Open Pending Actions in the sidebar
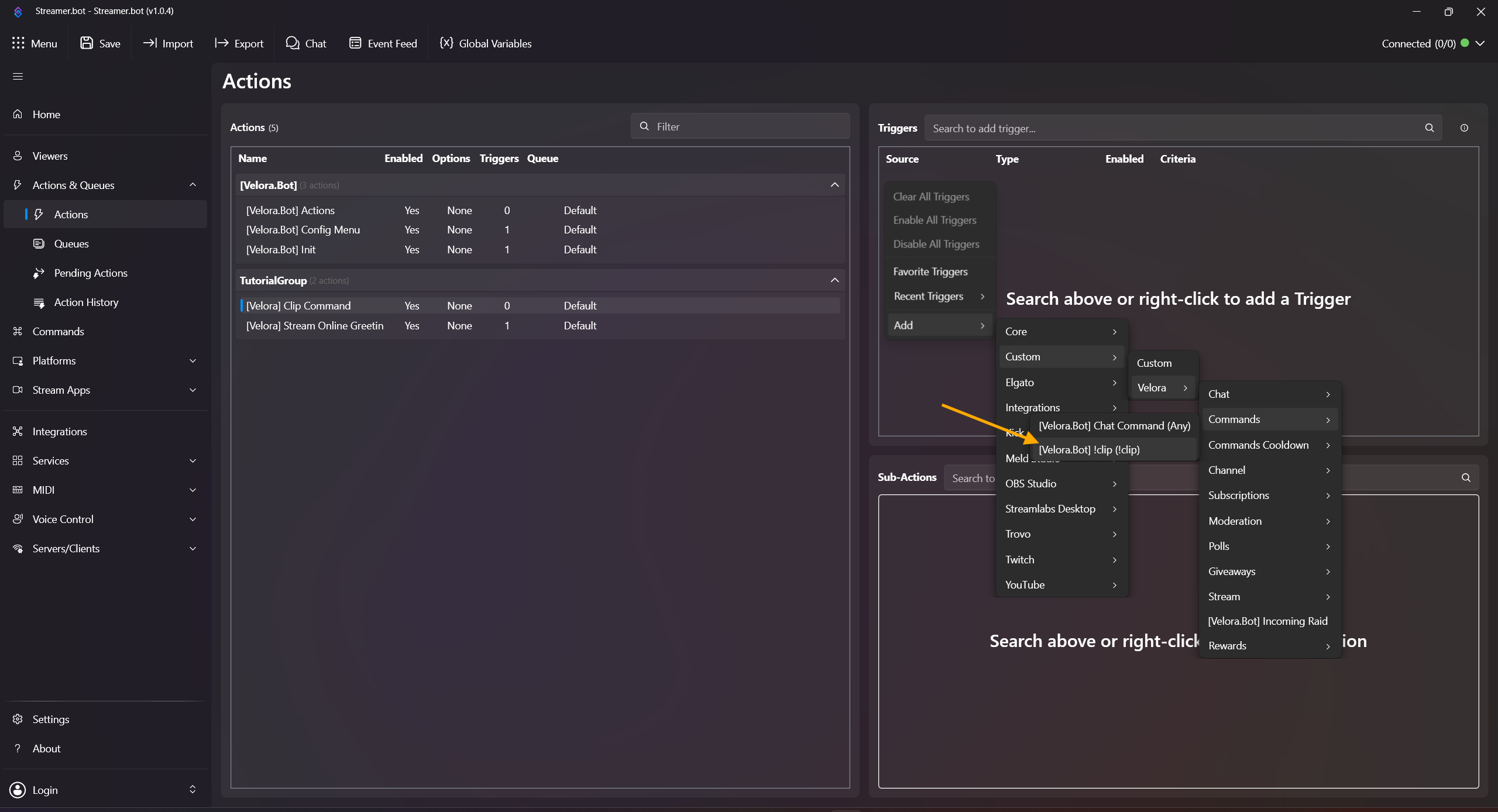 click(x=90, y=273)
